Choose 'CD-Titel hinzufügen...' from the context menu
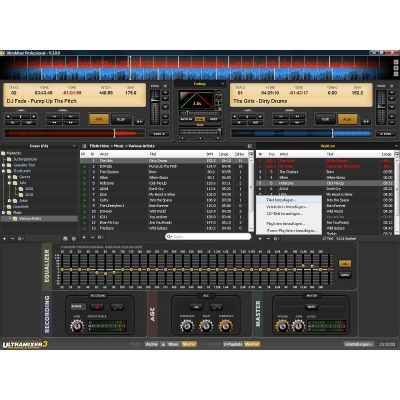Screen dimensions: 400x400 click(289, 214)
